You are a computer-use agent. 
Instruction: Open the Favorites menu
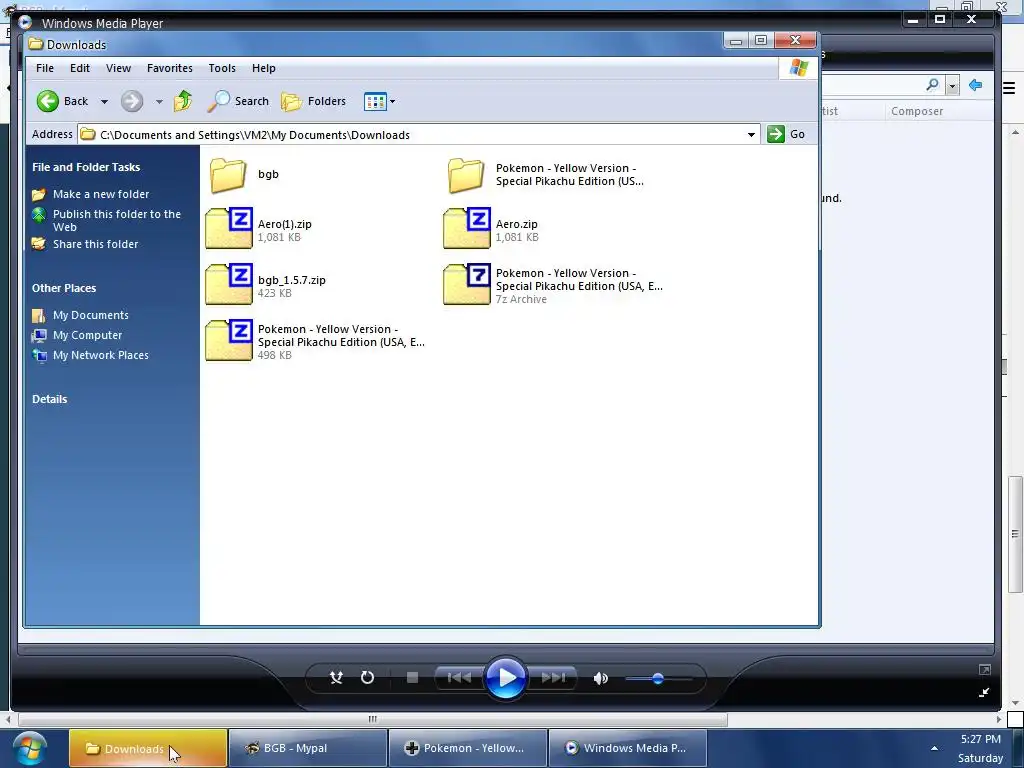coord(170,68)
